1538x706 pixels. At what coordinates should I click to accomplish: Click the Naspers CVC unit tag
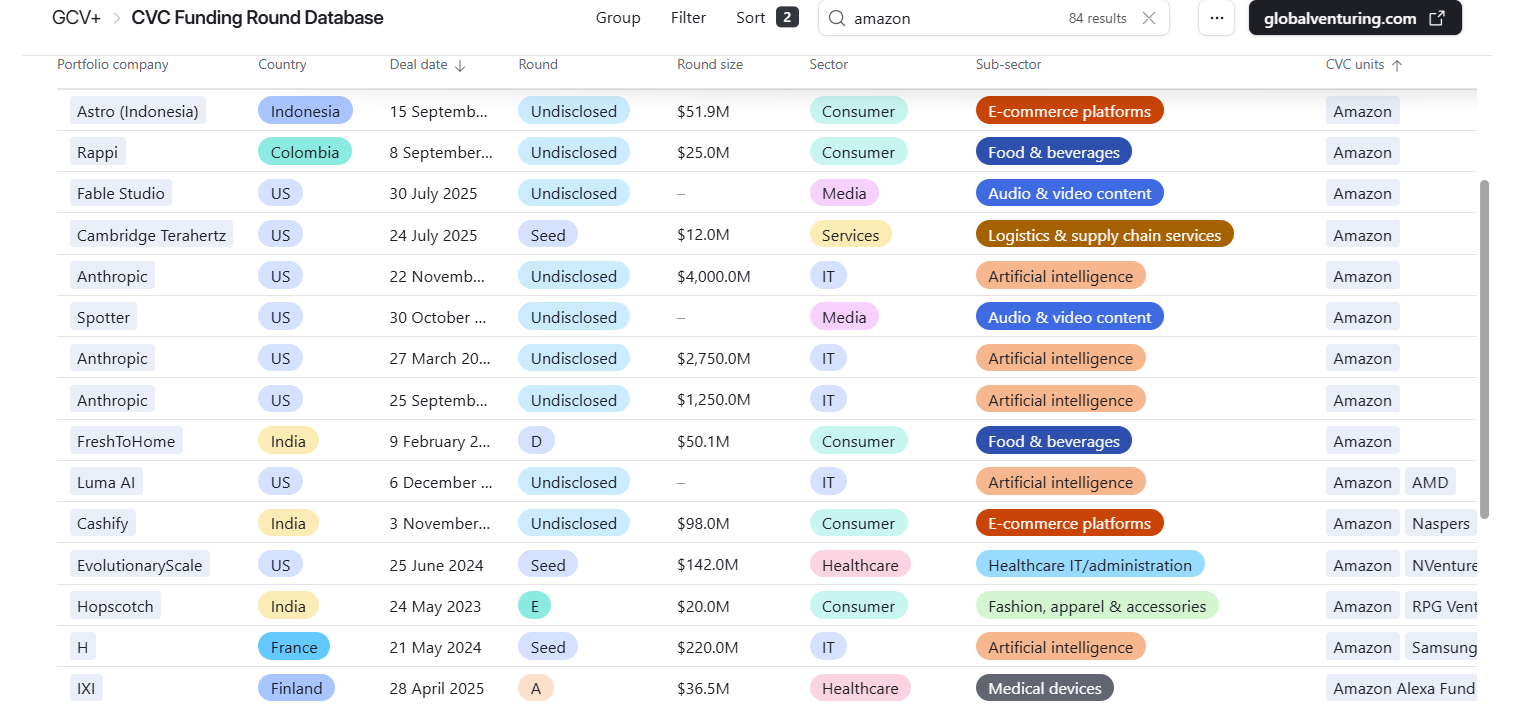pyautogui.click(x=1440, y=523)
